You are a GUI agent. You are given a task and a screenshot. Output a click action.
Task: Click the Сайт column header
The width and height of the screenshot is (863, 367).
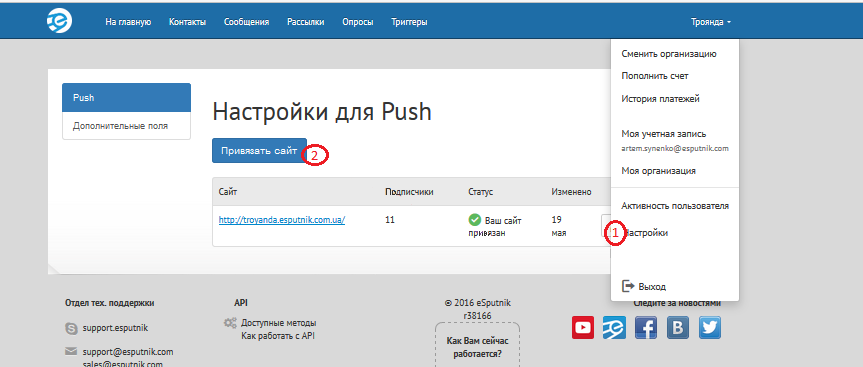(x=228, y=192)
